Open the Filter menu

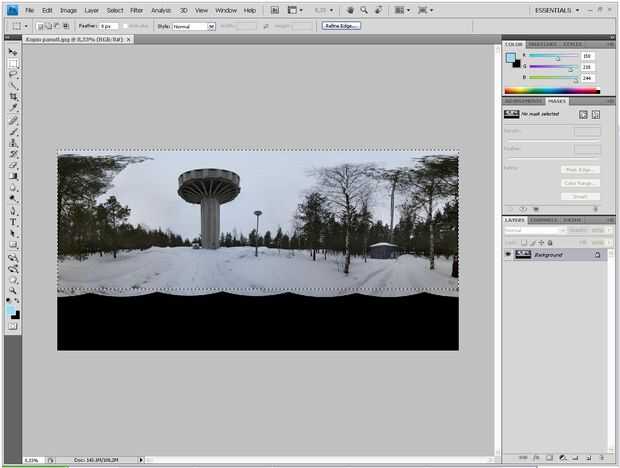(x=136, y=10)
